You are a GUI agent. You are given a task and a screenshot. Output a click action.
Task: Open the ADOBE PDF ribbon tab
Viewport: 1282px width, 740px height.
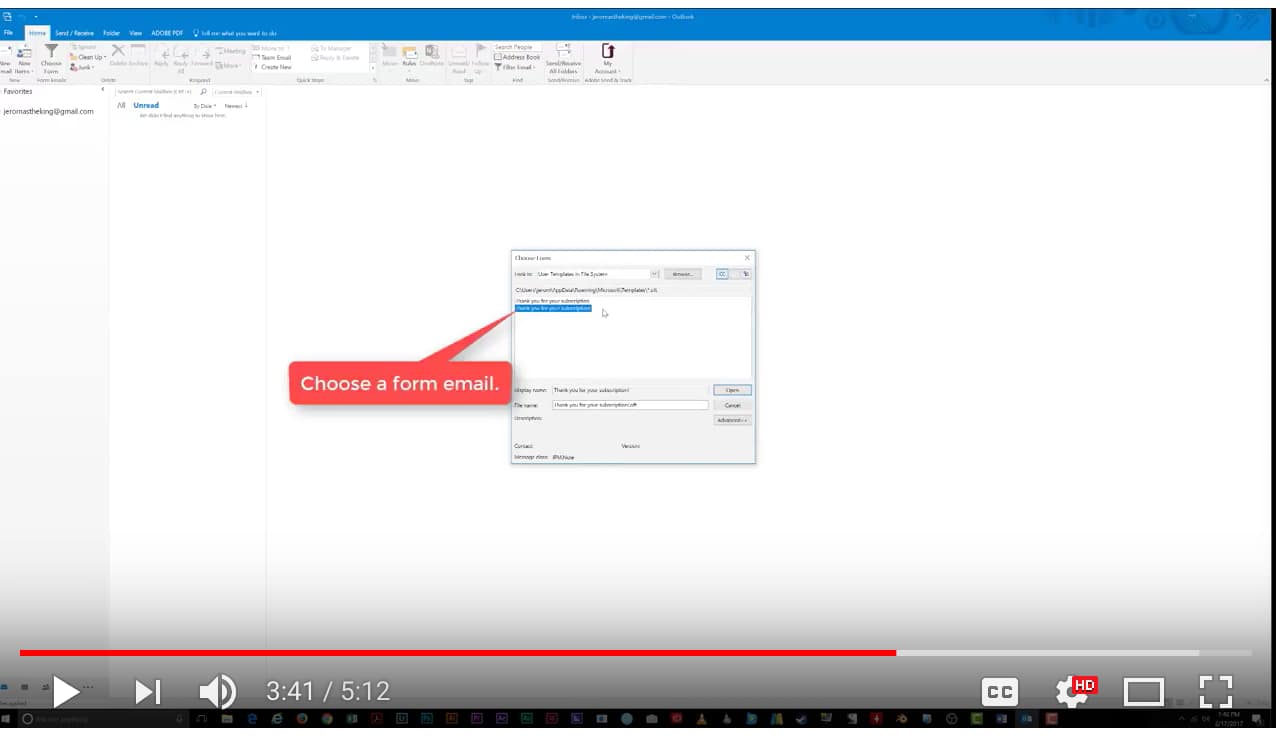(x=165, y=32)
